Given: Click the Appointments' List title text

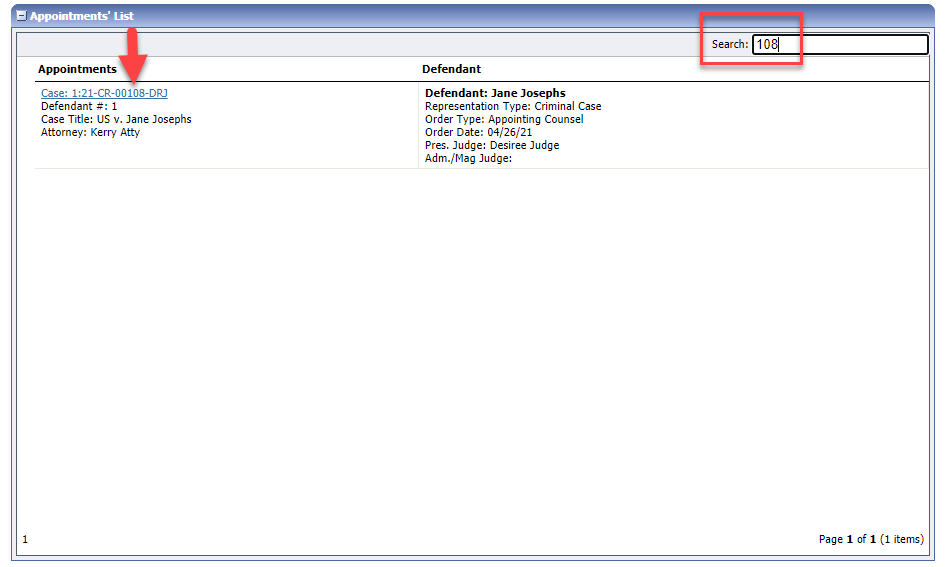Looking at the screenshot, I should [x=82, y=16].
